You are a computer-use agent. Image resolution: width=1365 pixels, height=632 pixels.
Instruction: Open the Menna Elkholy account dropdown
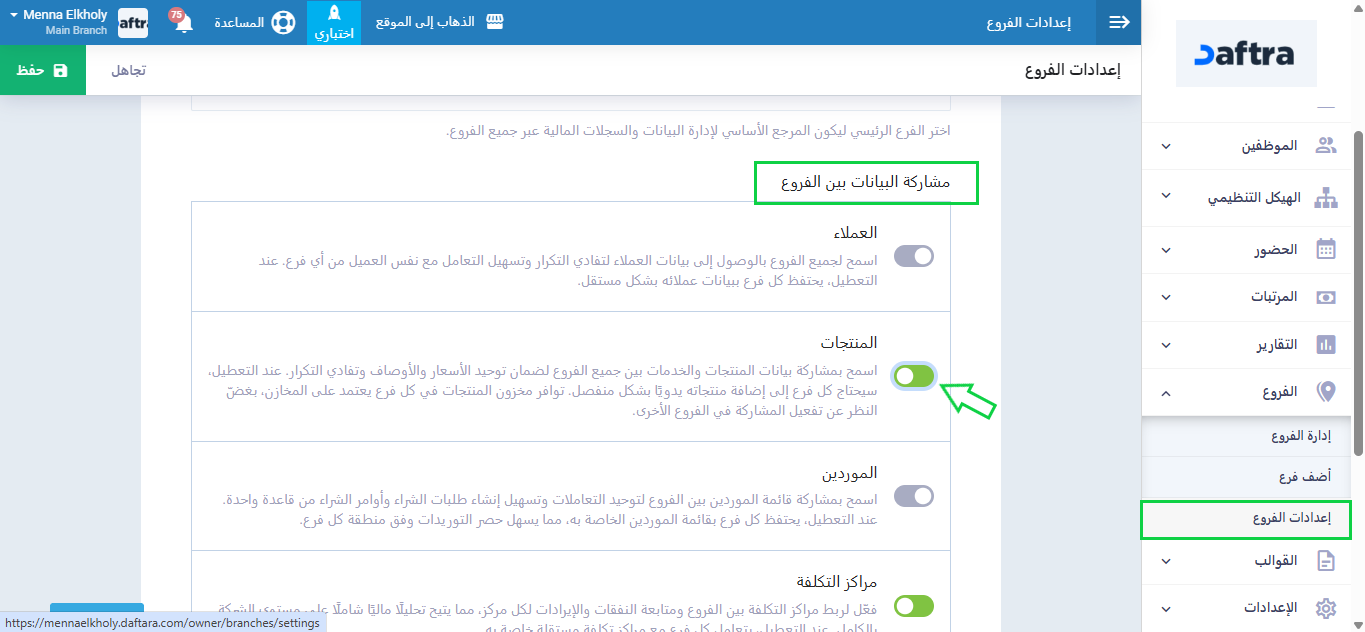(x=58, y=22)
